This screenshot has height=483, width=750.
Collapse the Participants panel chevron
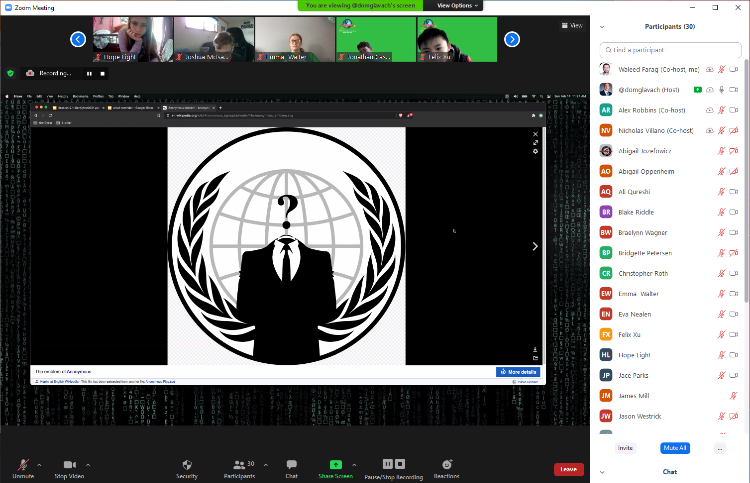[602, 27]
